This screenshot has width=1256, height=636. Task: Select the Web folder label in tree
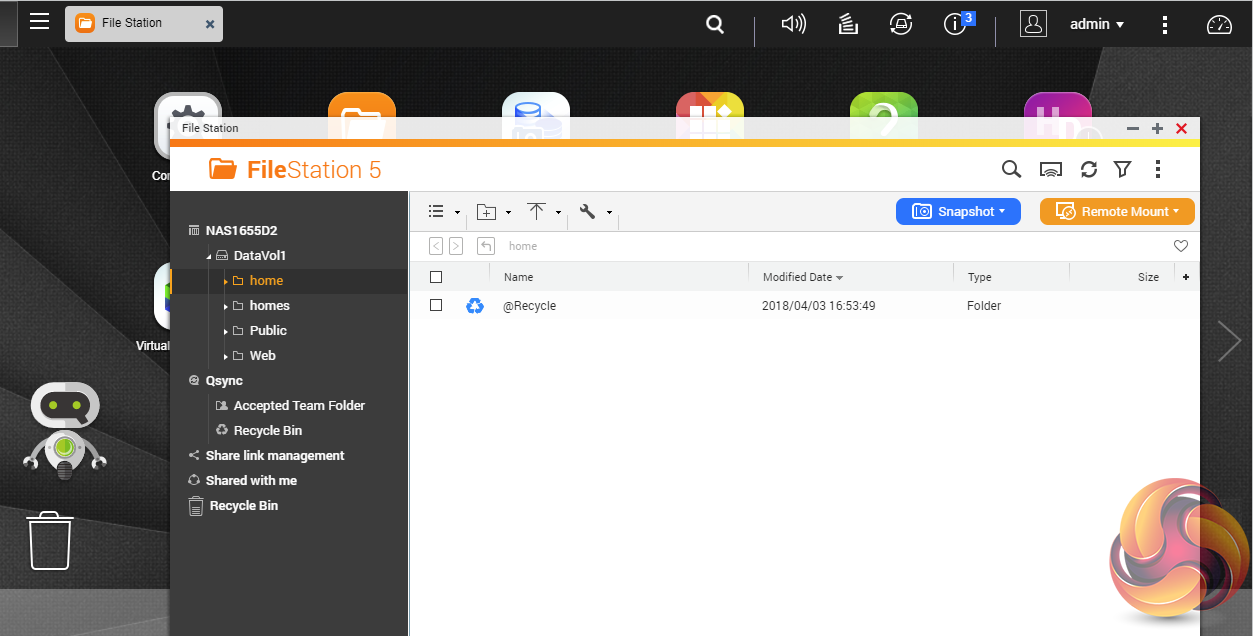[x=262, y=356]
